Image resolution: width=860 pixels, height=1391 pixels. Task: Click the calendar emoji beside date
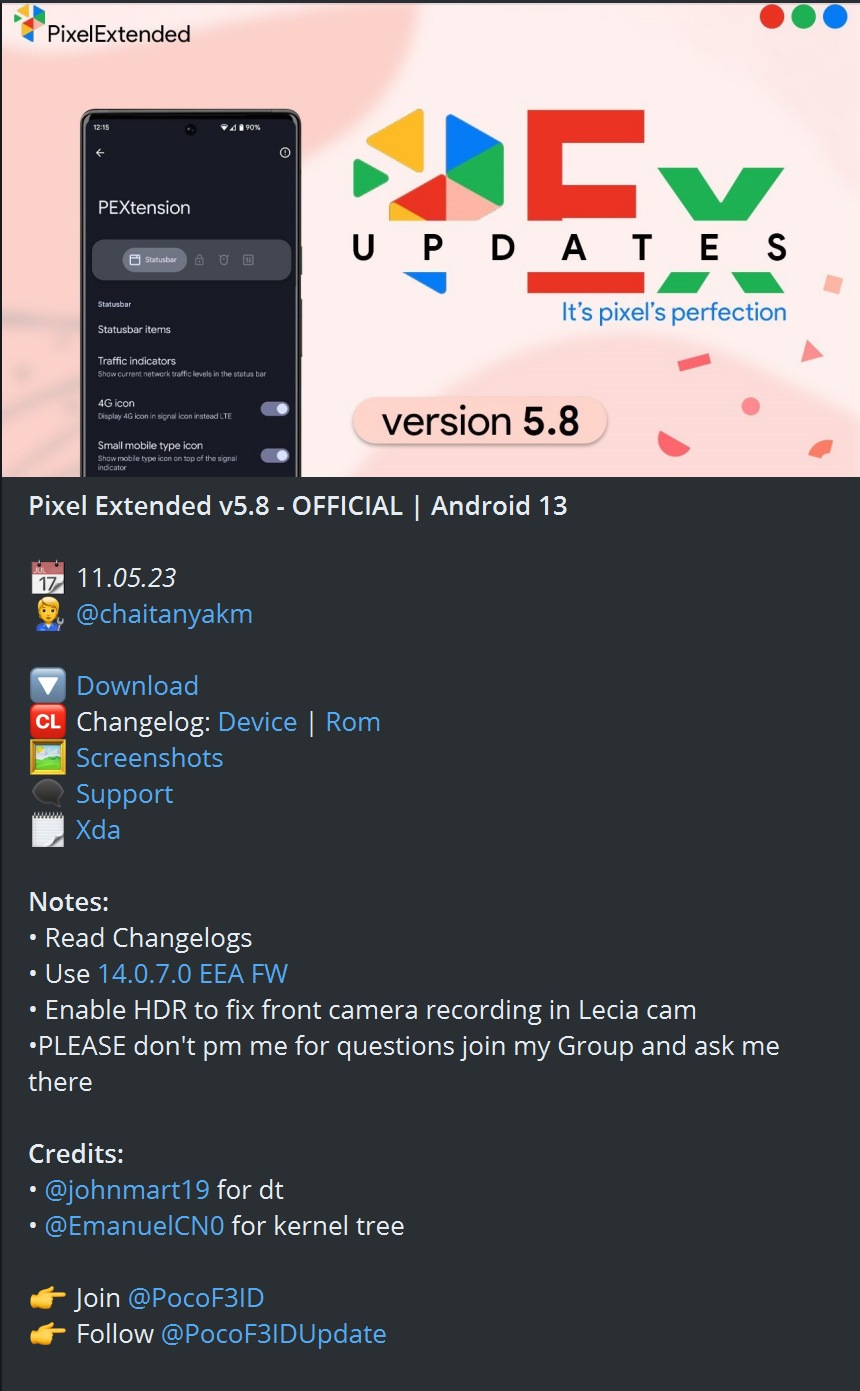[x=48, y=578]
